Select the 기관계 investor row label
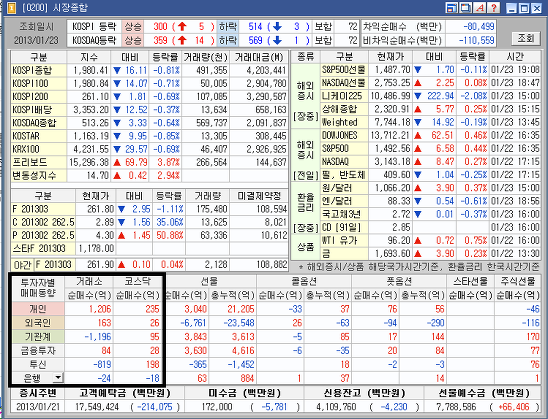 click(x=38, y=337)
